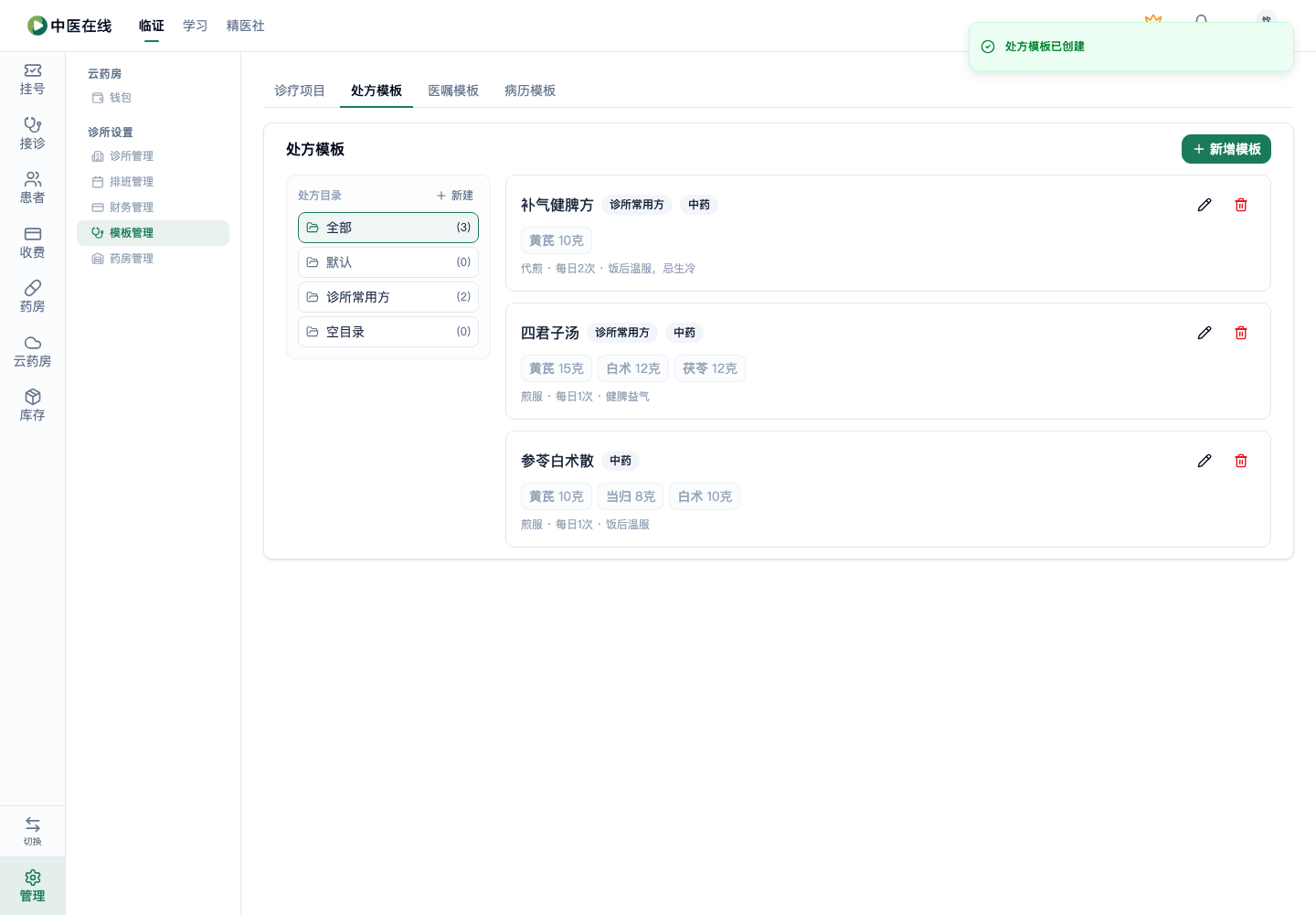Click 当归 8克 herb chip
1316x915 pixels.
[631, 496]
